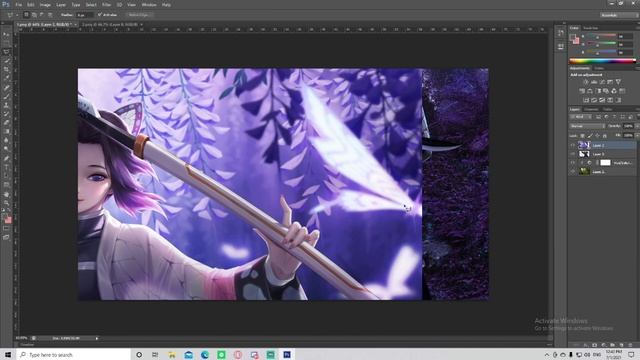Add a Brightness/Contrast adjustment
This screenshot has width=640, height=360.
coord(586,82)
